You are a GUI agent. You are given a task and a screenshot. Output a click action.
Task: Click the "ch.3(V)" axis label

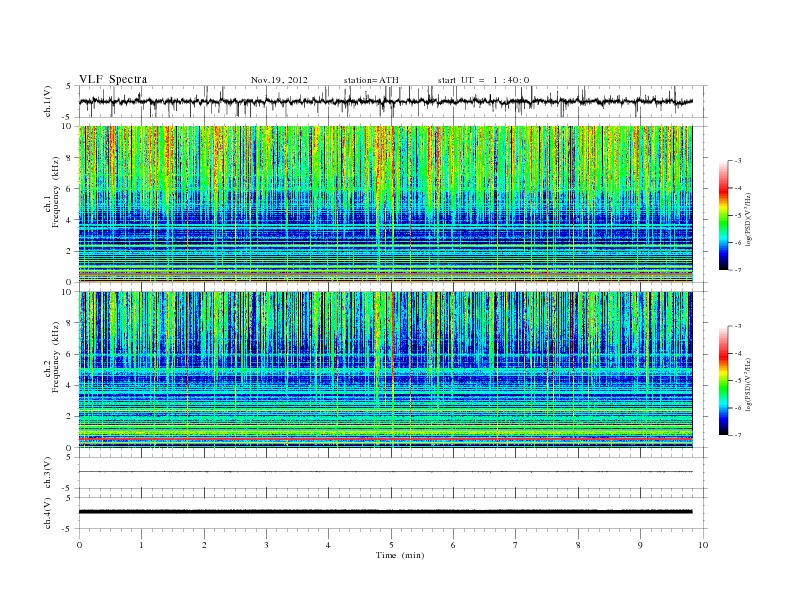tap(48, 473)
